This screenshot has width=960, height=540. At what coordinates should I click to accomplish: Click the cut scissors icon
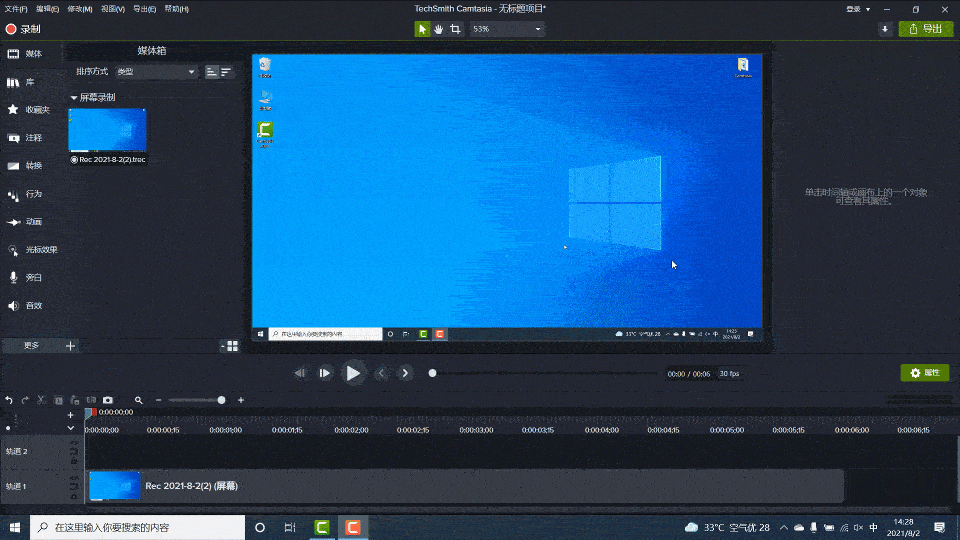click(x=42, y=400)
